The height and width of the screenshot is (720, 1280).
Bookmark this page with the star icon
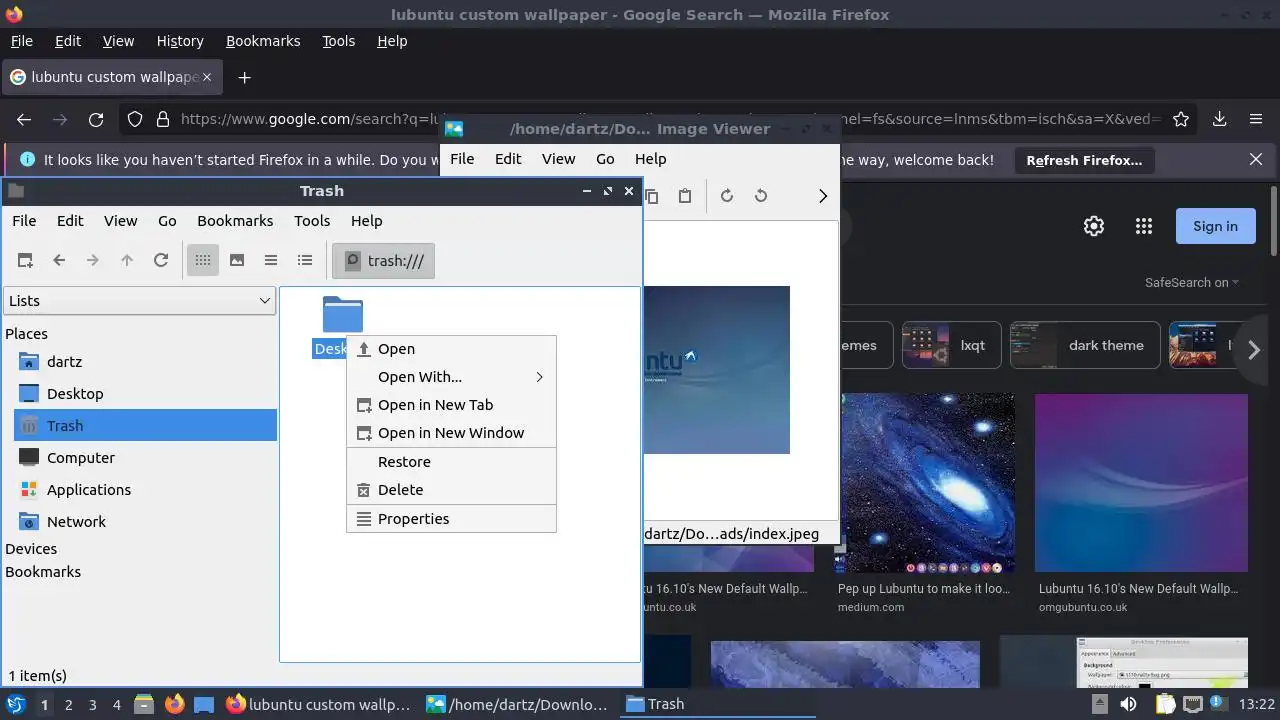click(1181, 119)
